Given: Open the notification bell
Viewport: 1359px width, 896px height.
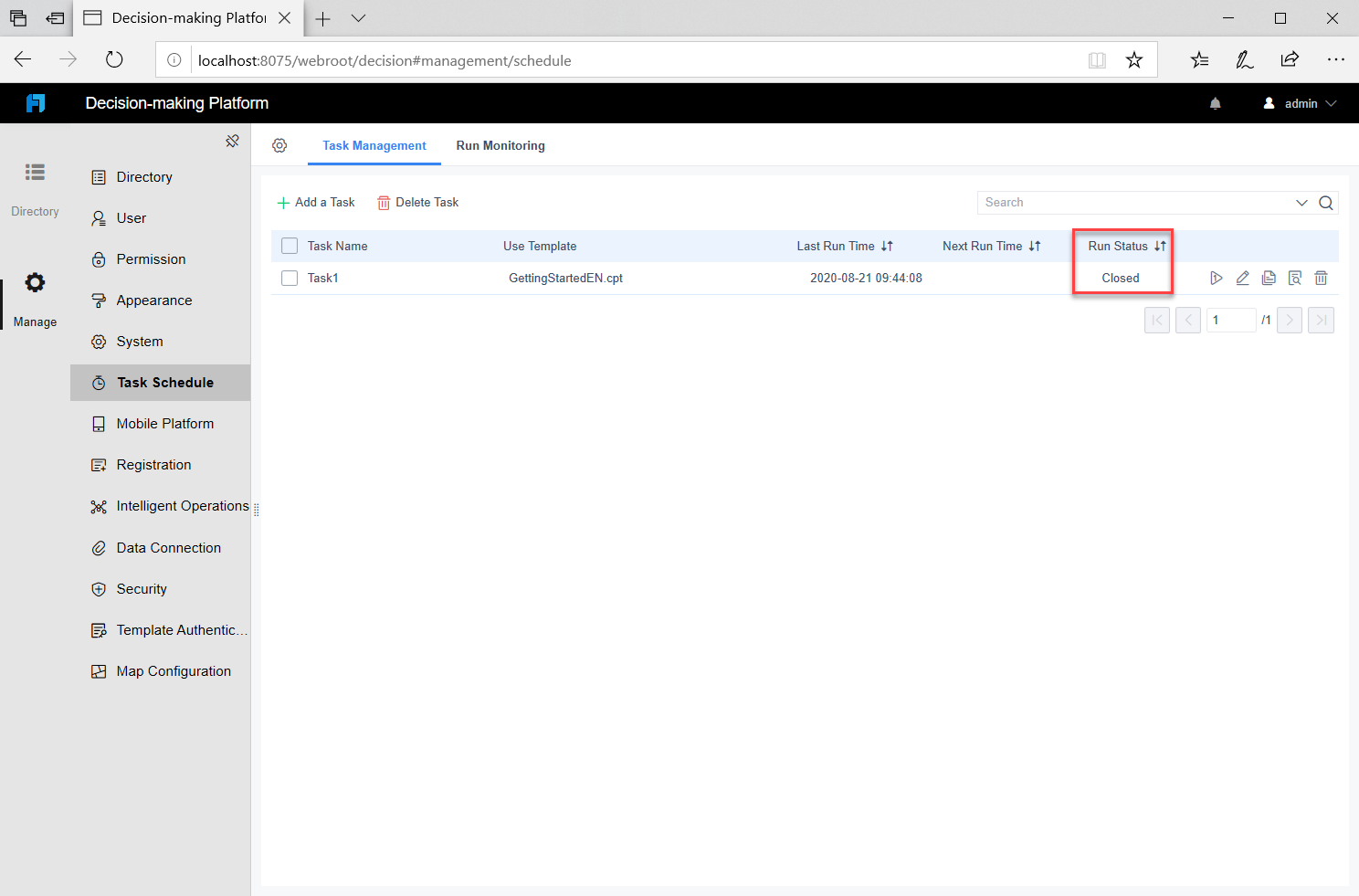Looking at the screenshot, I should click(1215, 103).
